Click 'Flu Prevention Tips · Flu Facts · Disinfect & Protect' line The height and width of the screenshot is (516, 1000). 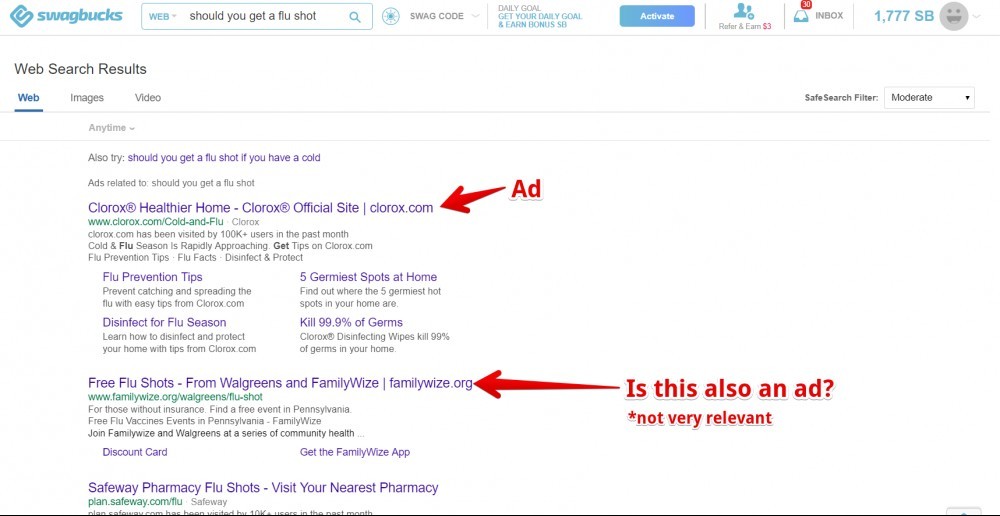[x=195, y=258]
